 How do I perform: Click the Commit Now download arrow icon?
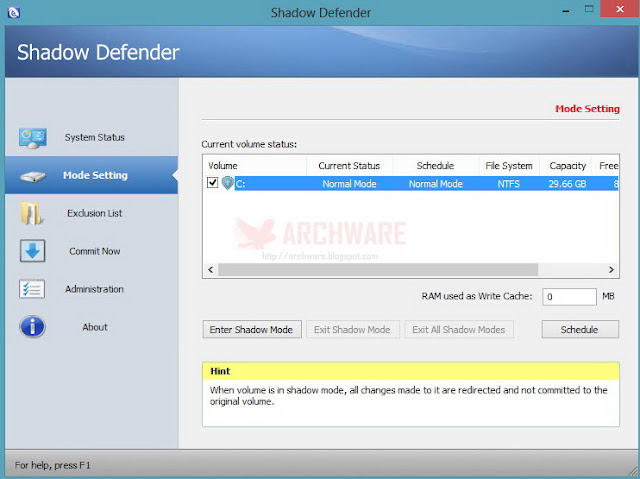click(x=32, y=251)
